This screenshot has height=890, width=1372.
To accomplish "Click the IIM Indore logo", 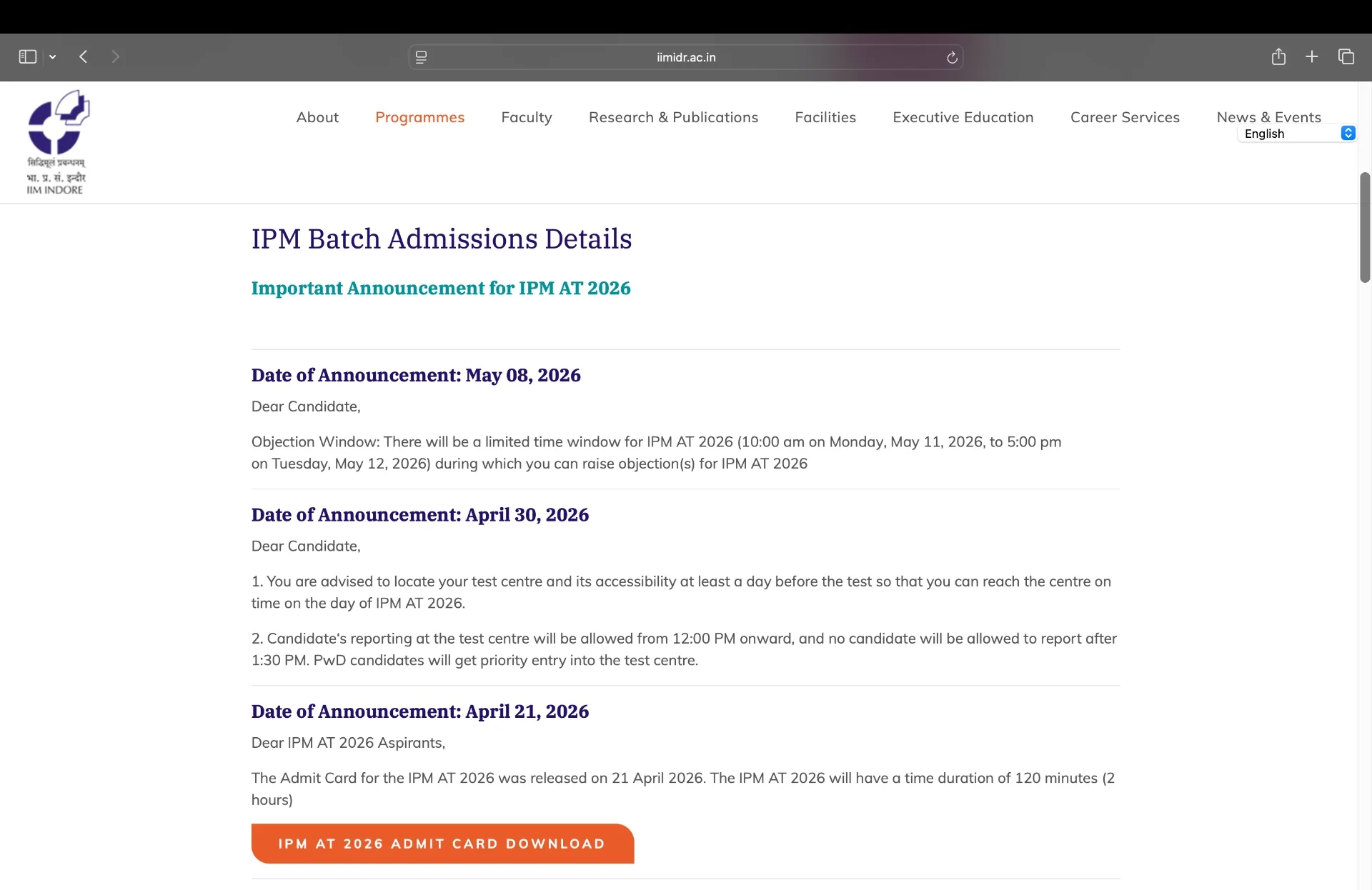I will click(57, 142).
